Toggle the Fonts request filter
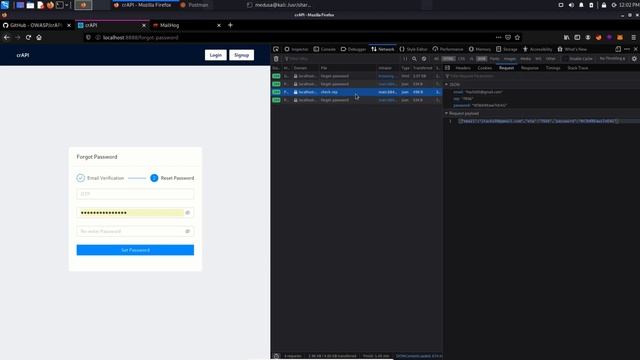Image resolution: width=640 pixels, height=360 pixels. 494,59
